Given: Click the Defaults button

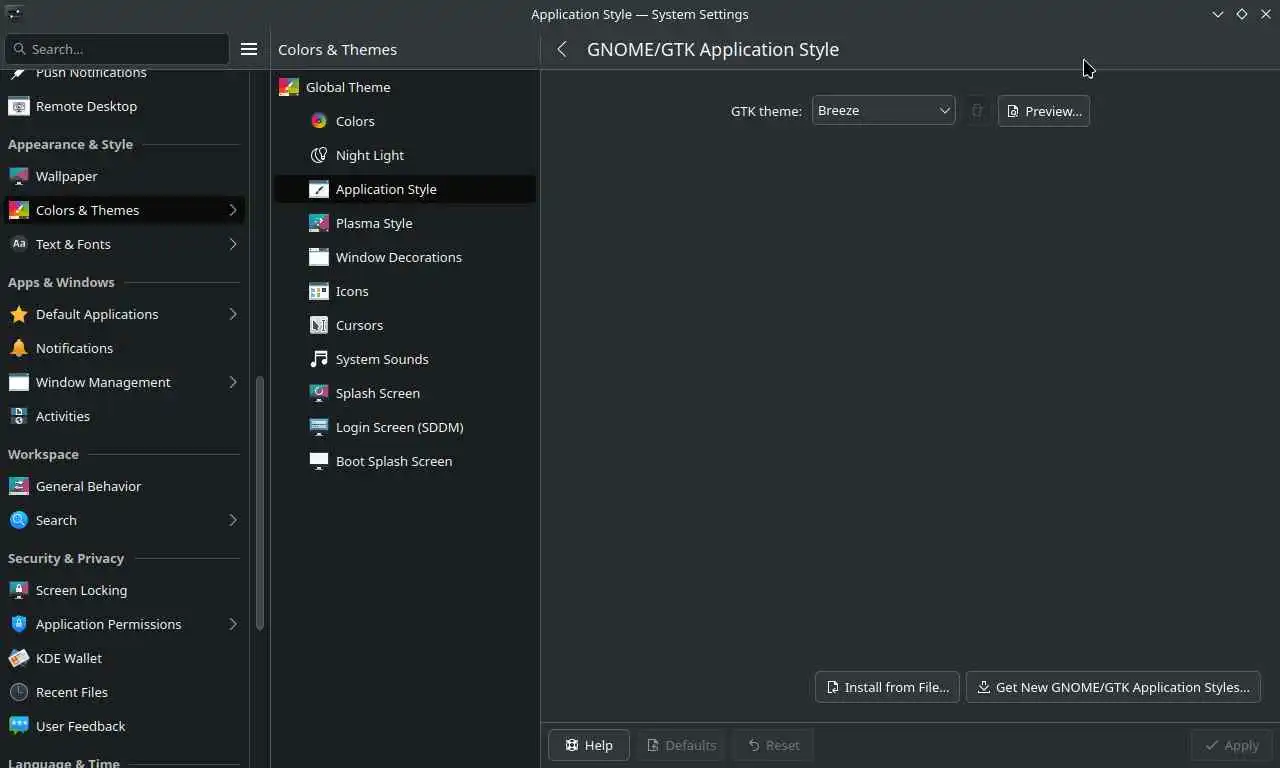Looking at the screenshot, I should click(x=680, y=745).
